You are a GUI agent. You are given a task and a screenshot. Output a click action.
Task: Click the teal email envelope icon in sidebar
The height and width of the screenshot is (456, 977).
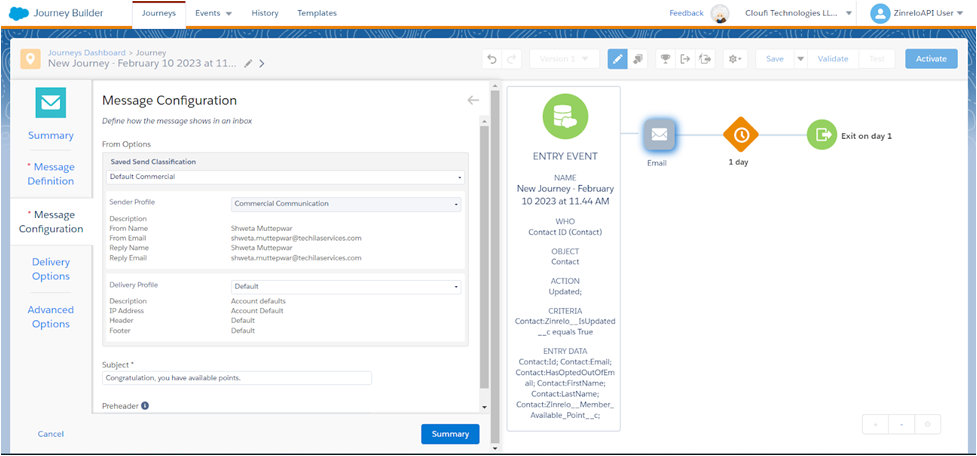pyautogui.click(x=50, y=103)
